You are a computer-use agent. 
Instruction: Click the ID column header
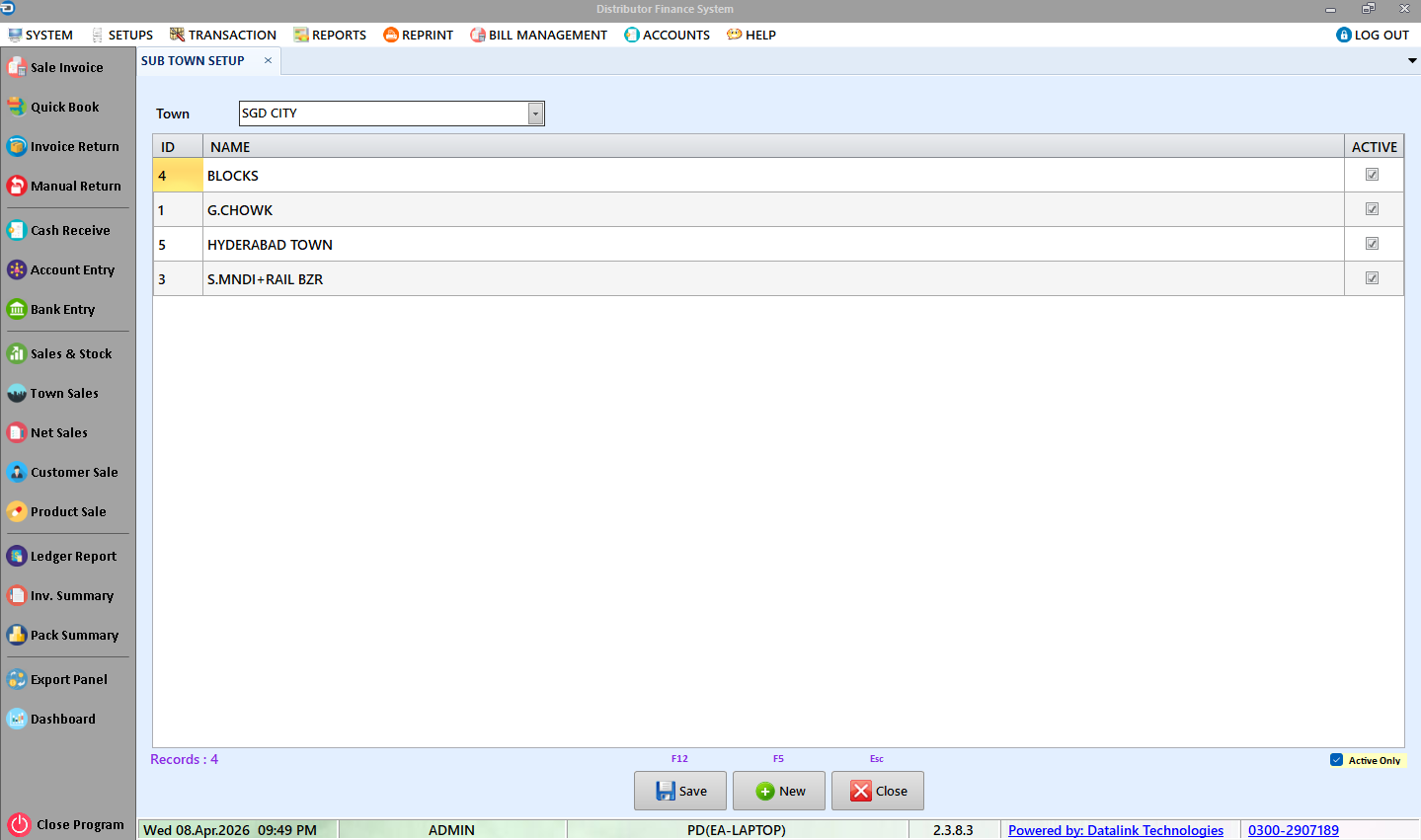coord(178,146)
